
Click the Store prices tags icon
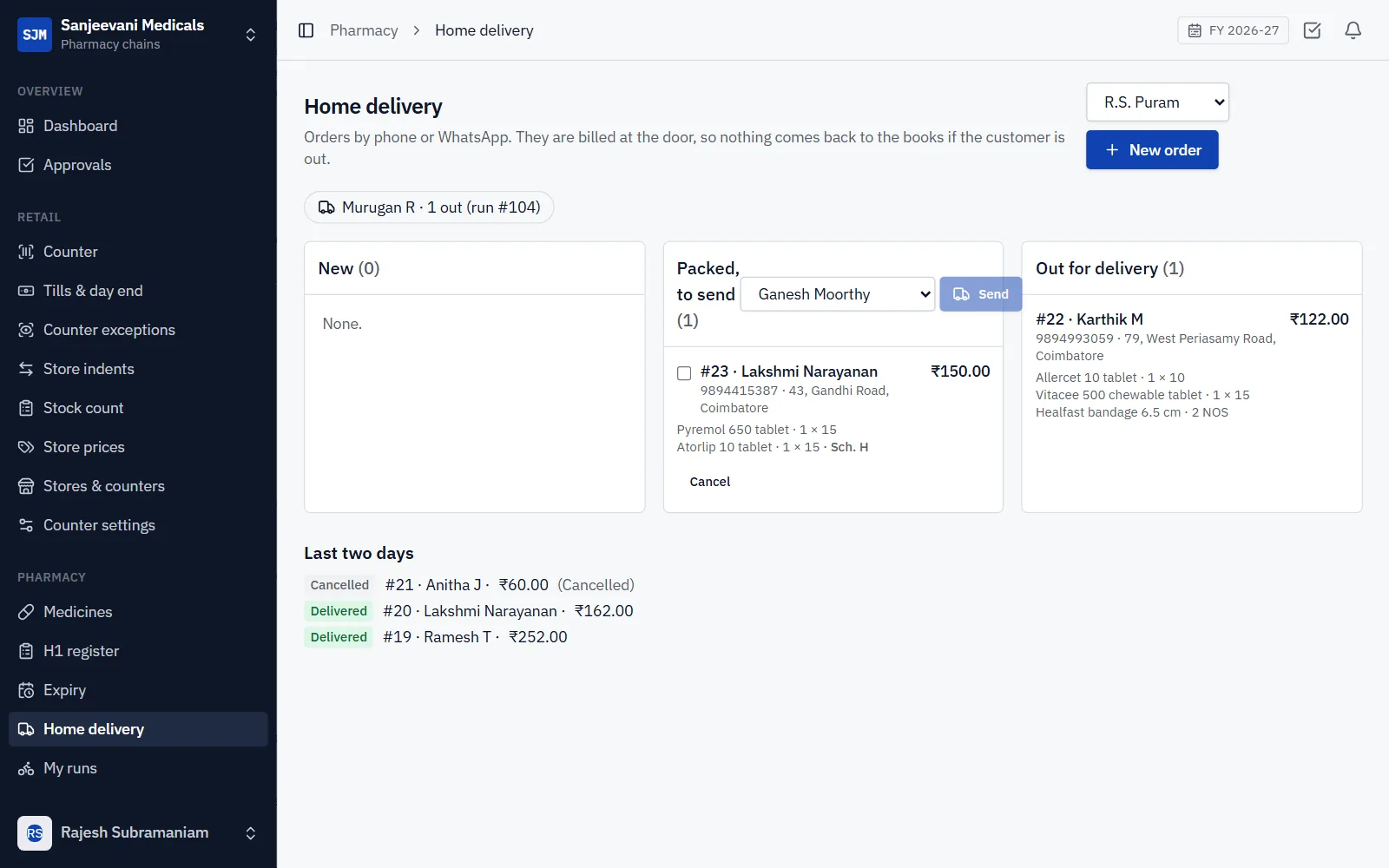pos(26,447)
